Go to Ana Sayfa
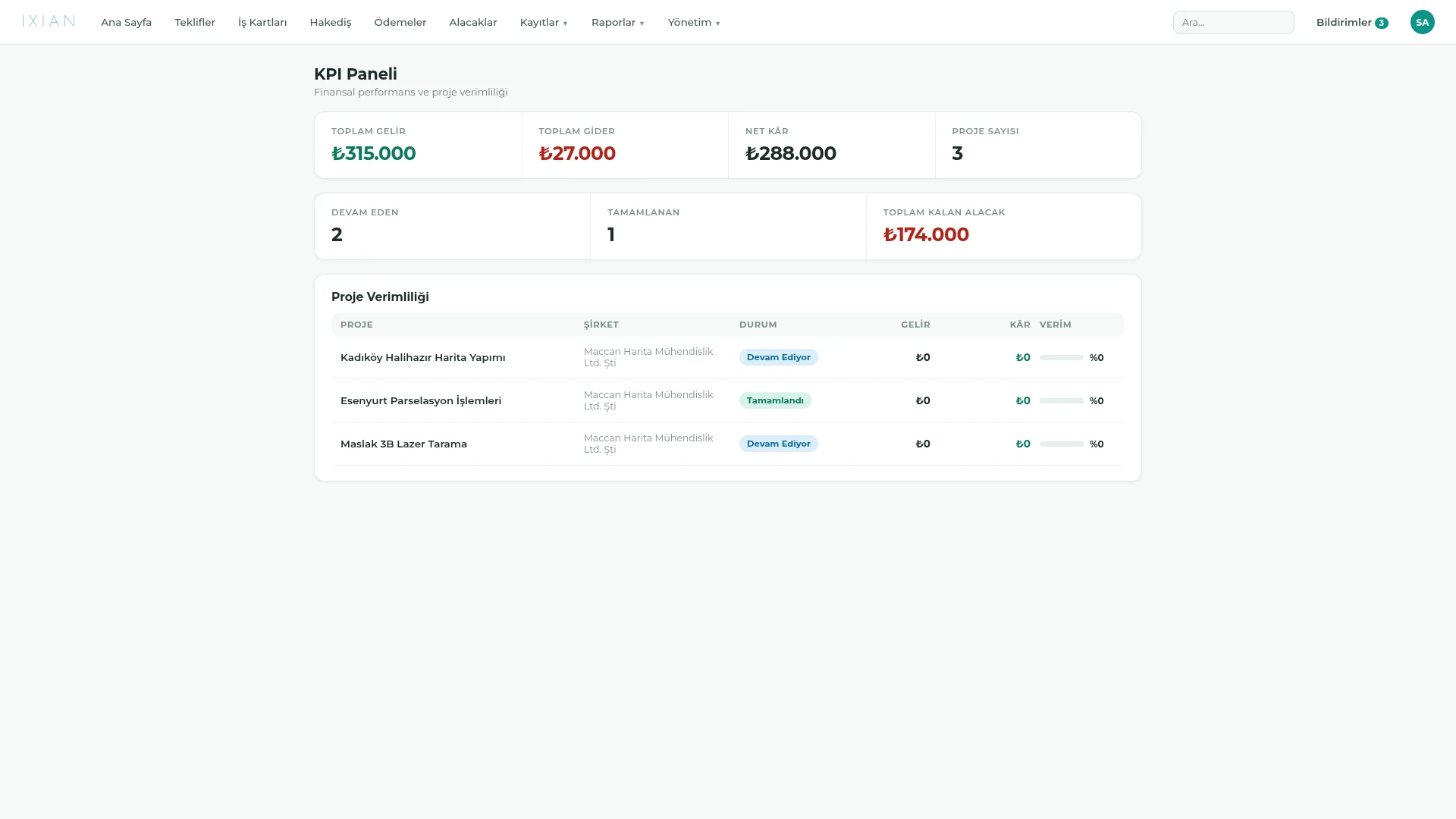Image resolution: width=1456 pixels, height=819 pixels. [x=126, y=23]
